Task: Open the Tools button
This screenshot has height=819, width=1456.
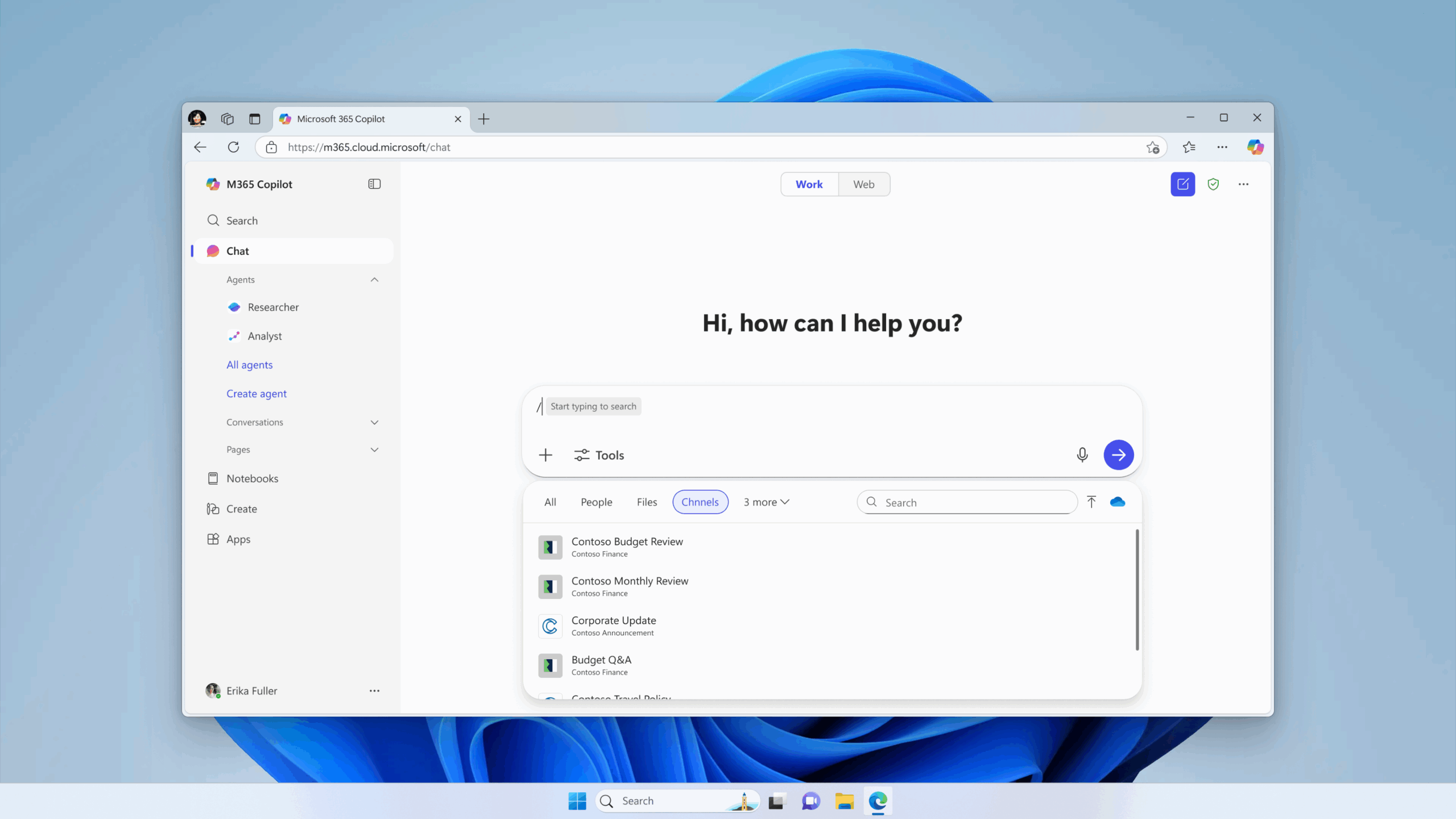Action: (x=599, y=455)
